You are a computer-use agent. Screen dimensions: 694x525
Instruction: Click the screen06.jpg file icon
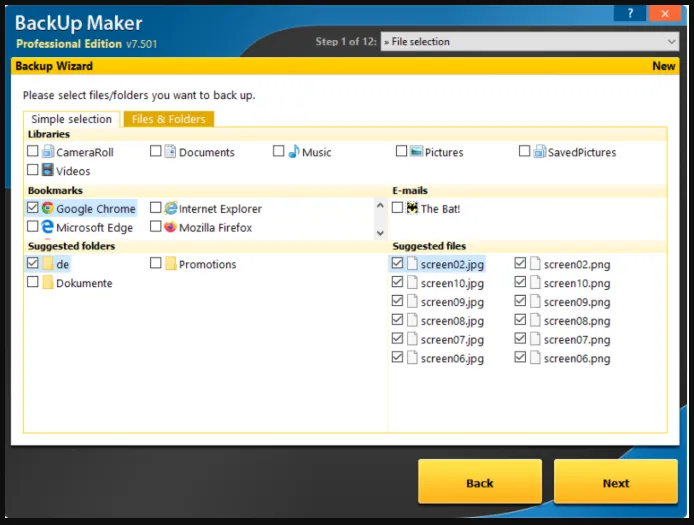[x=413, y=358]
